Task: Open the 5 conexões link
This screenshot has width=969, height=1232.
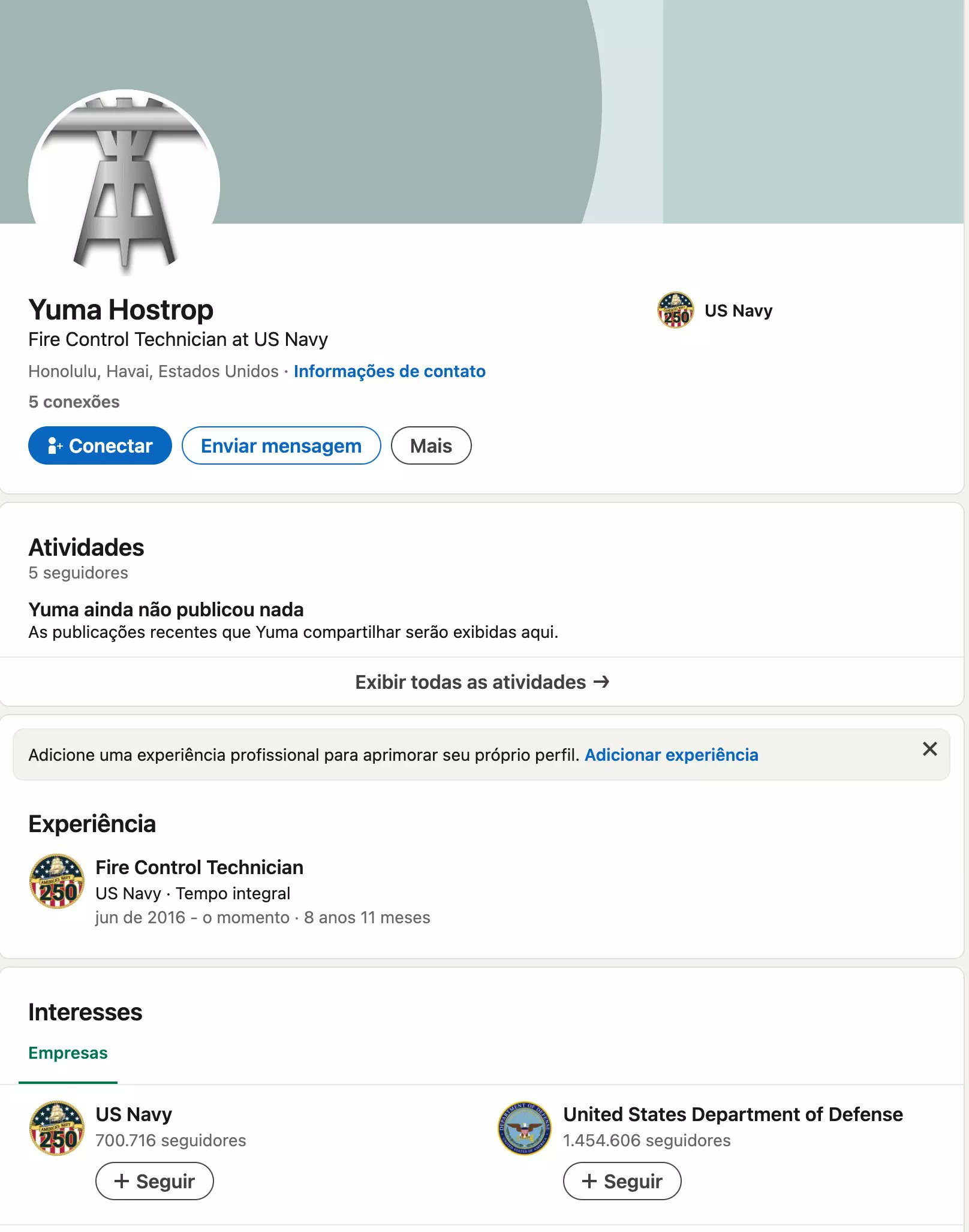Action: [x=74, y=402]
